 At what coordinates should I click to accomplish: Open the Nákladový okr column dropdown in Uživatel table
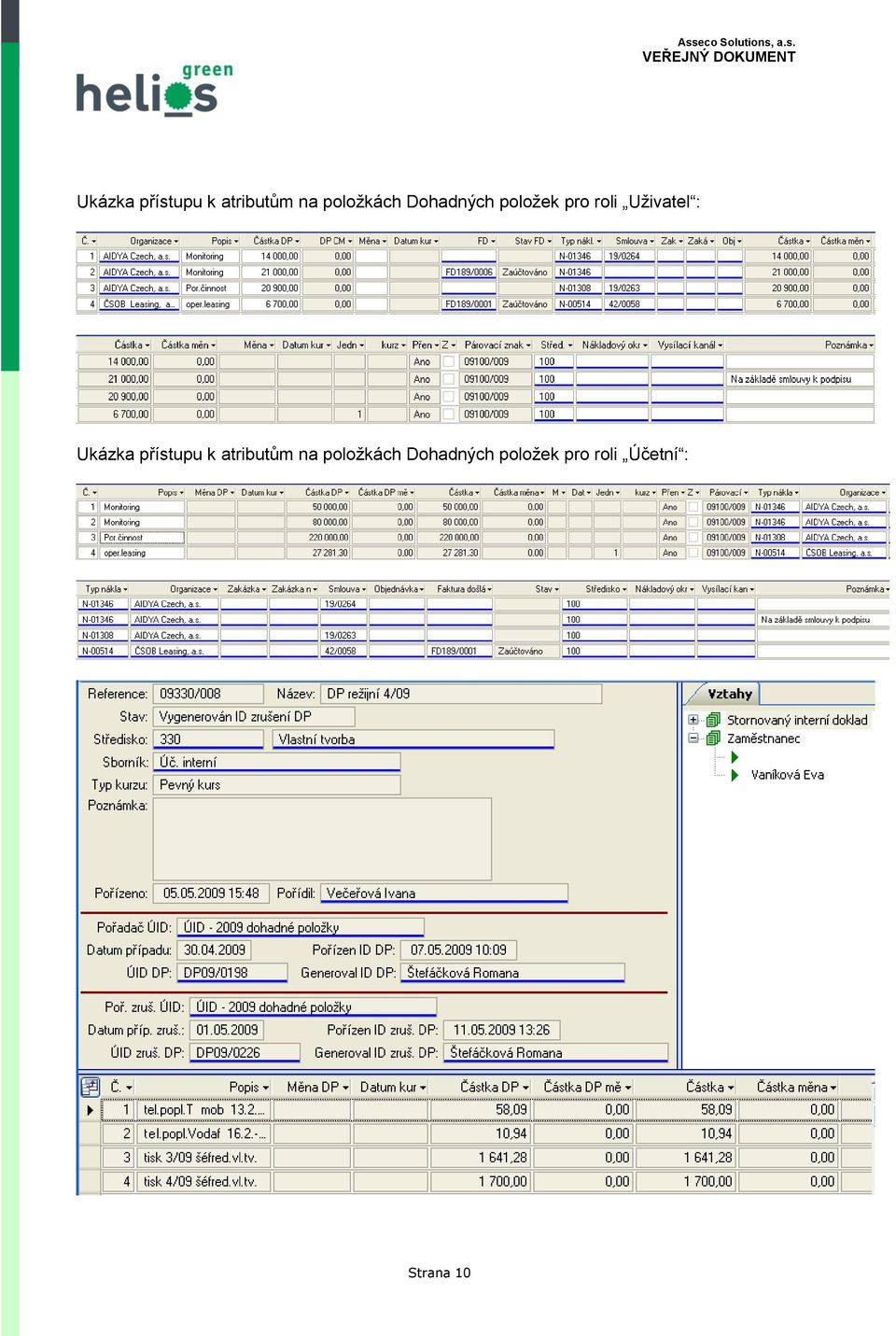(x=645, y=345)
